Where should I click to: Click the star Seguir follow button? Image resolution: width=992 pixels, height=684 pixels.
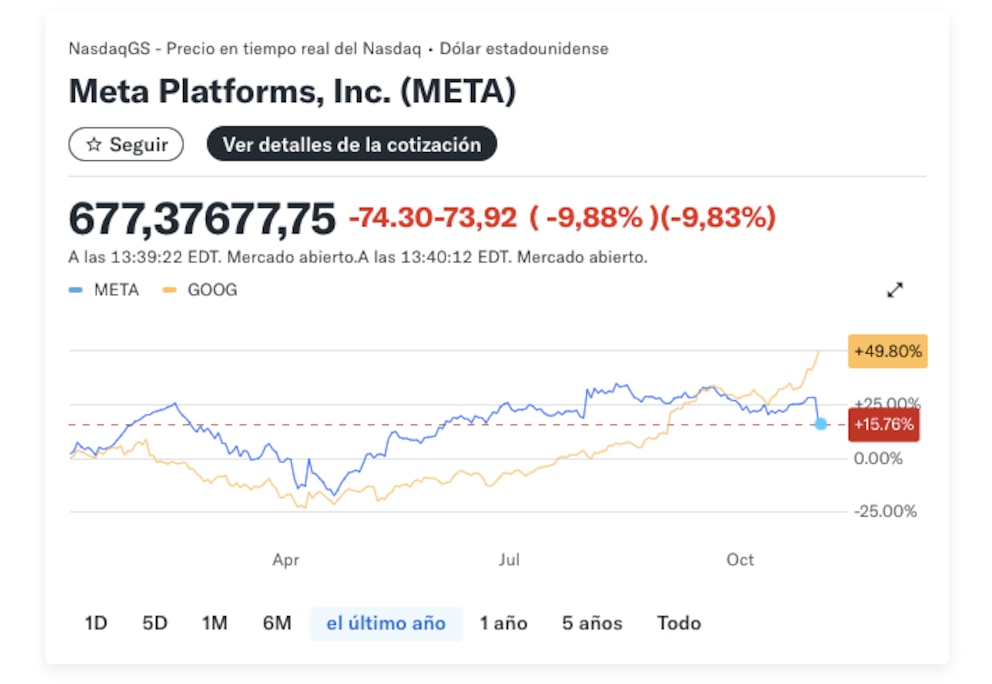point(126,144)
